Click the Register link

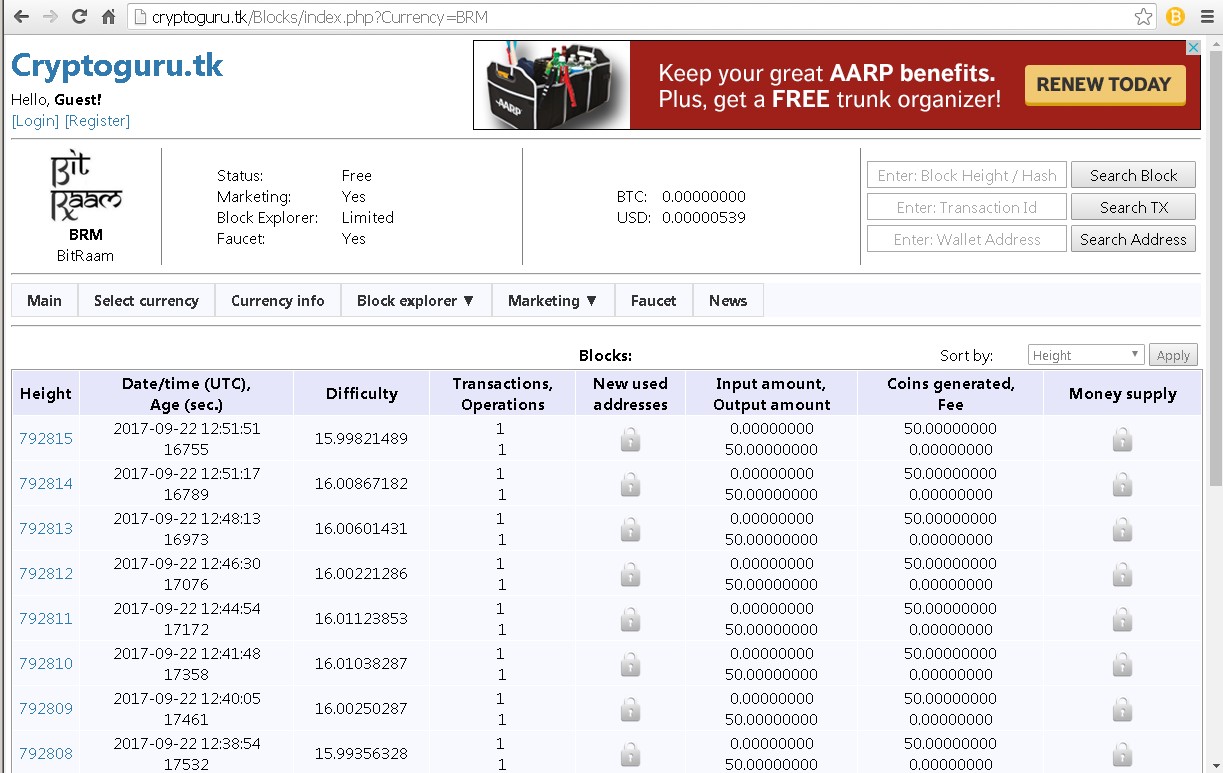coord(97,121)
